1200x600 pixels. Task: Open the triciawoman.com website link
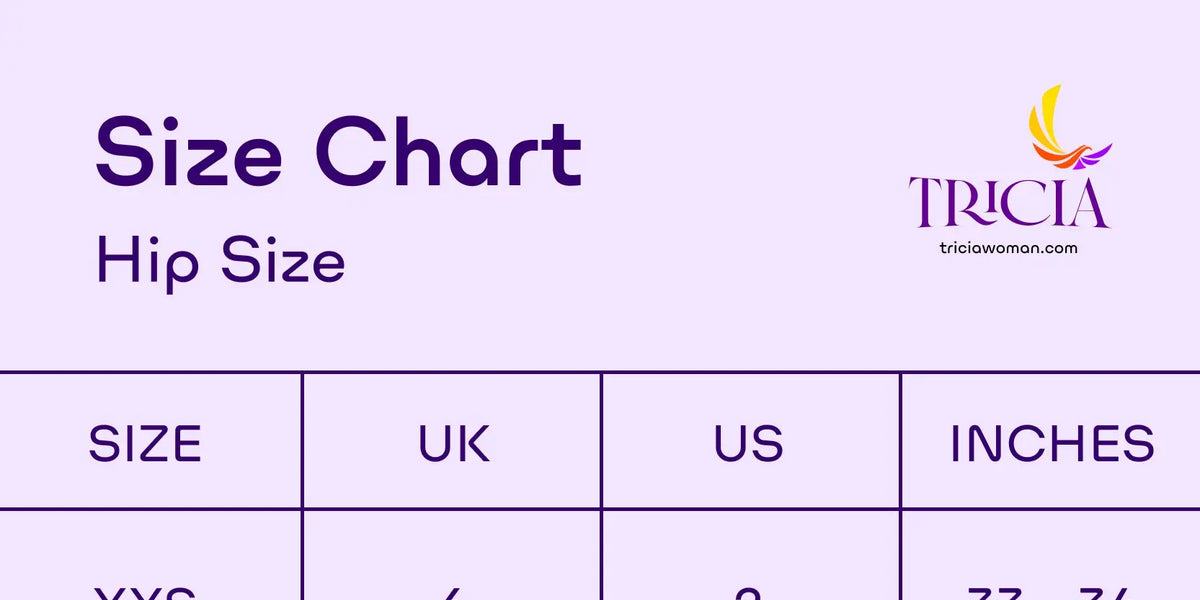click(x=1008, y=247)
